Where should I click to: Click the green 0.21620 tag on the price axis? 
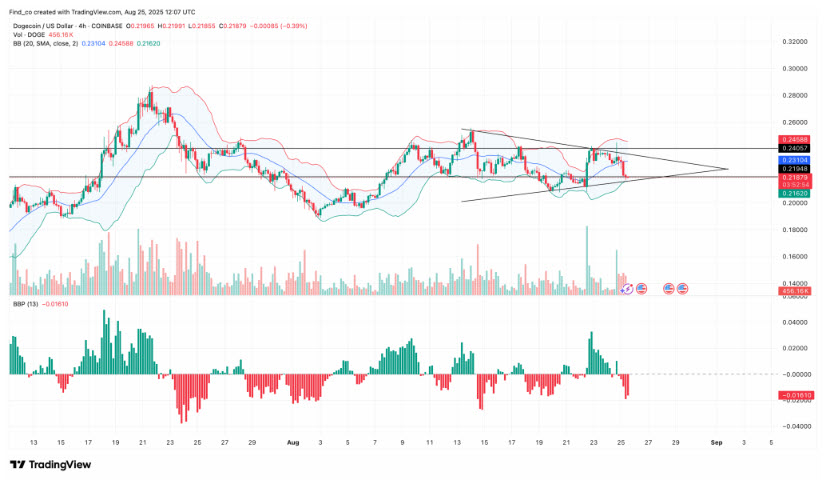click(794, 193)
